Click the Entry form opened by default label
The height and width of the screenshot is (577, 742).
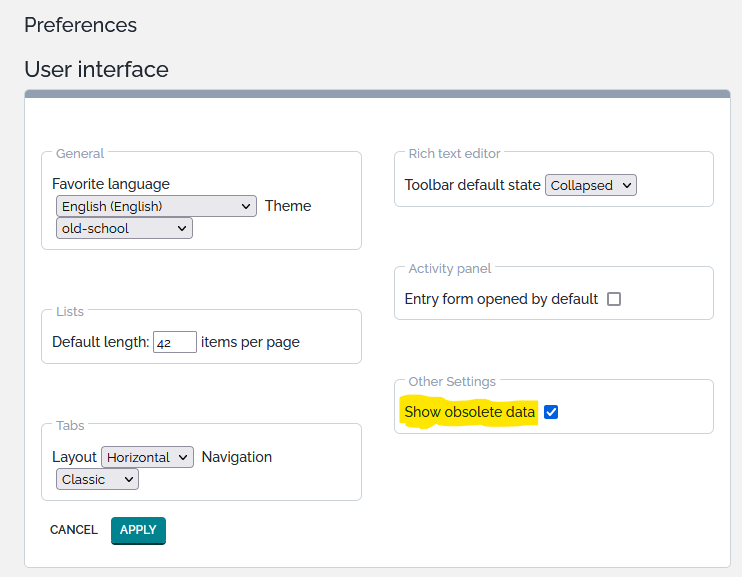click(501, 299)
